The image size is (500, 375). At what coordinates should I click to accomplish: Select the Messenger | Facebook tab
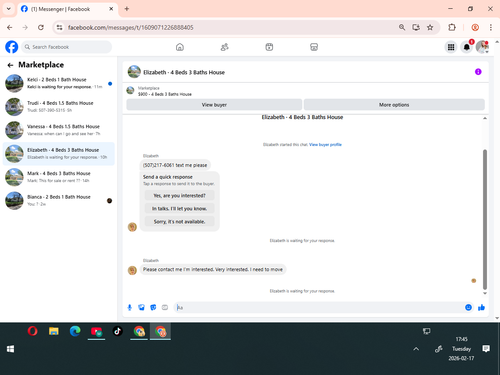coord(67,9)
